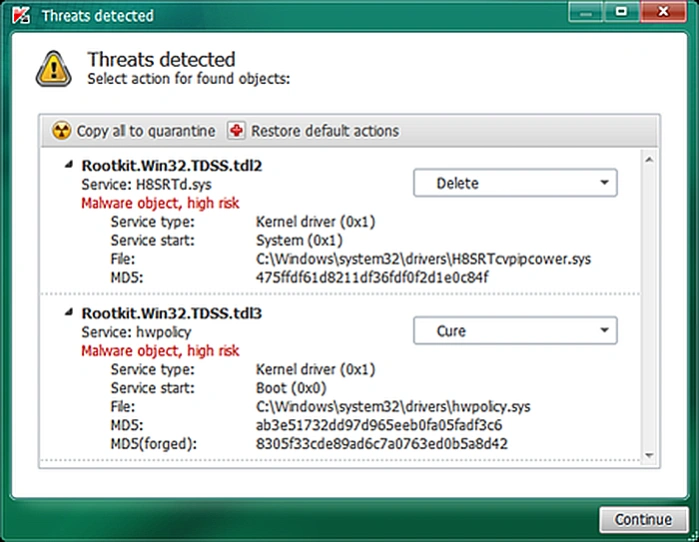Click the scrollbar down arrow

pos(650,455)
